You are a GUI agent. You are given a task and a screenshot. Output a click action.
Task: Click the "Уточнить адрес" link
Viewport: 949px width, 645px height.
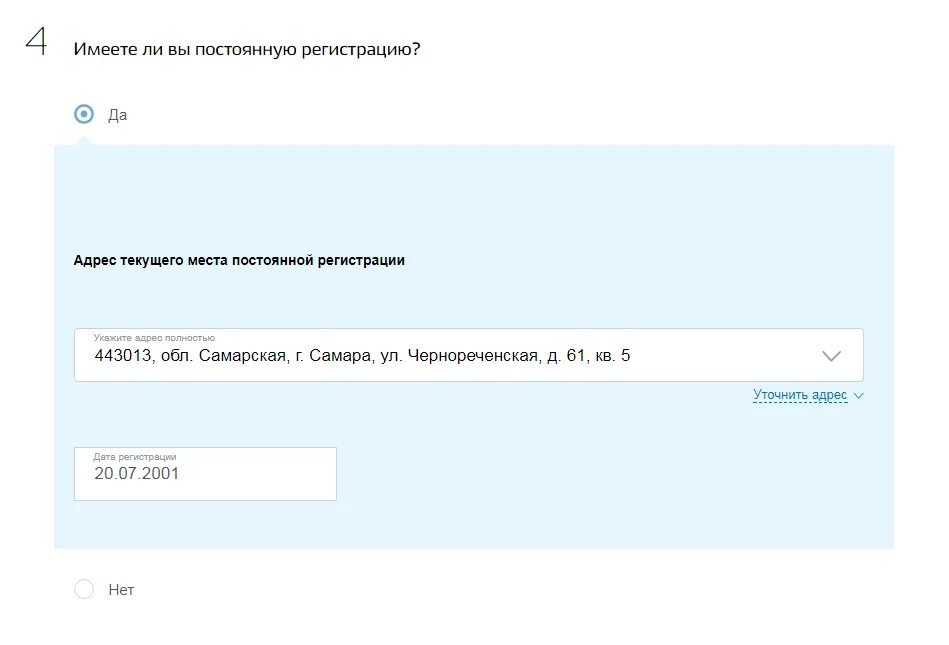point(800,395)
